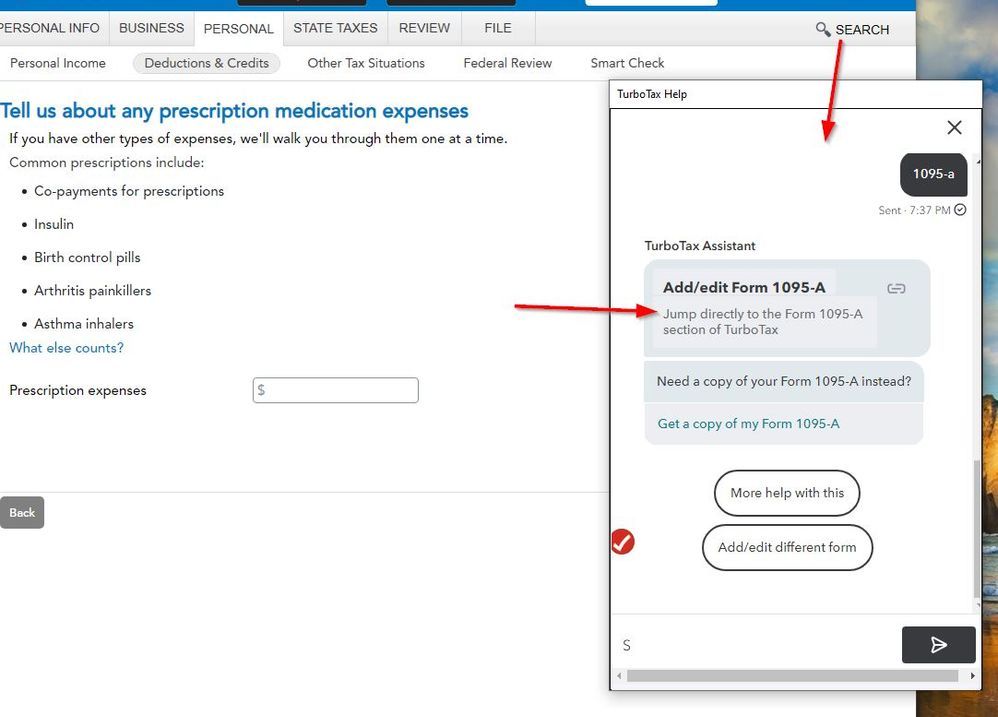The height and width of the screenshot is (717, 998).
Task: Open the Federal Review sub-tab
Action: point(507,63)
